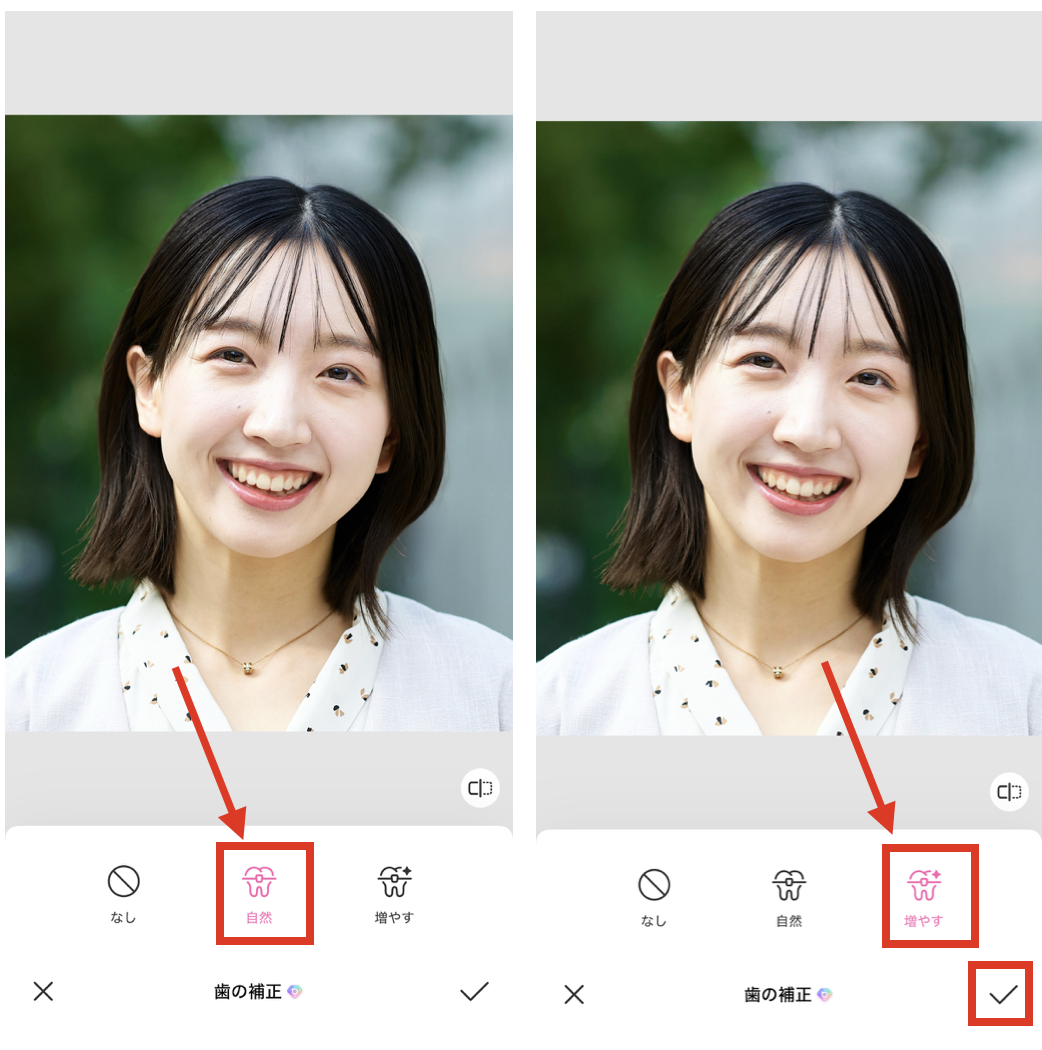Disable correction by selecting なし on the right panel
This screenshot has height=1050, width=1042.
pos(654,885)
